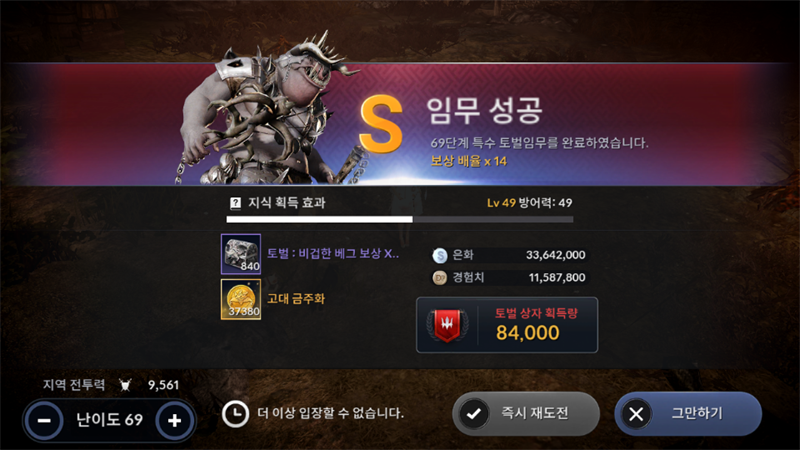Click the 토벌 상자 획득량 84,000 panel
Screen dimensions: 800x450
tap(507, 325)
